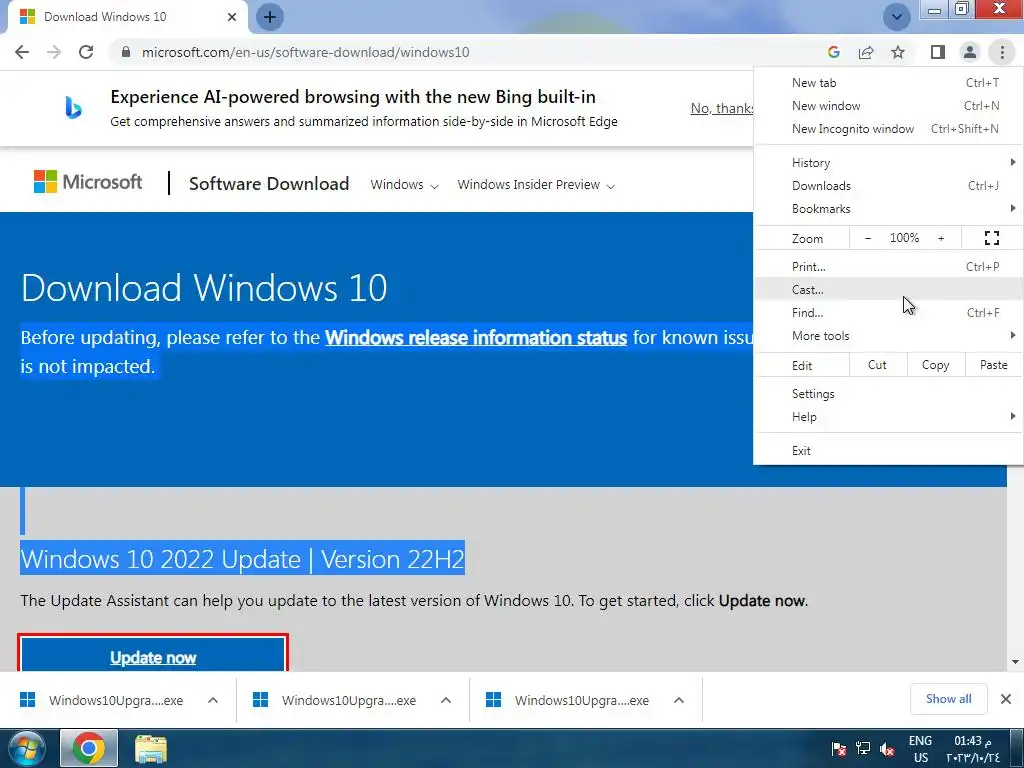Reload the page with the refresh icon
This screenshot has width=1024, height=768.
86,52
